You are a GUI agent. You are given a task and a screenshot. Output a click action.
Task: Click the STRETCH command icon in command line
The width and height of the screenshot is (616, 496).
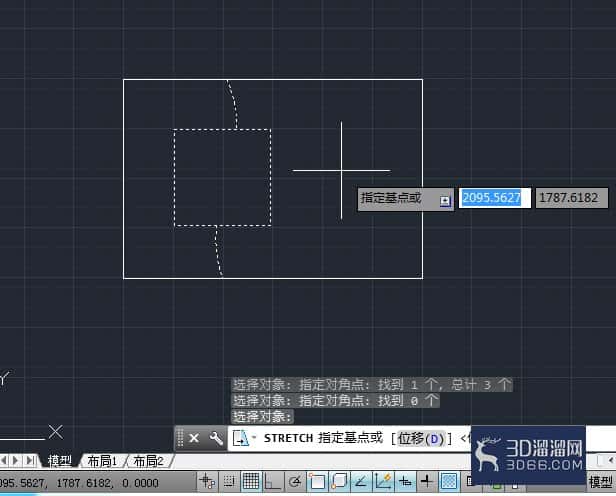[x=240, y=438]
